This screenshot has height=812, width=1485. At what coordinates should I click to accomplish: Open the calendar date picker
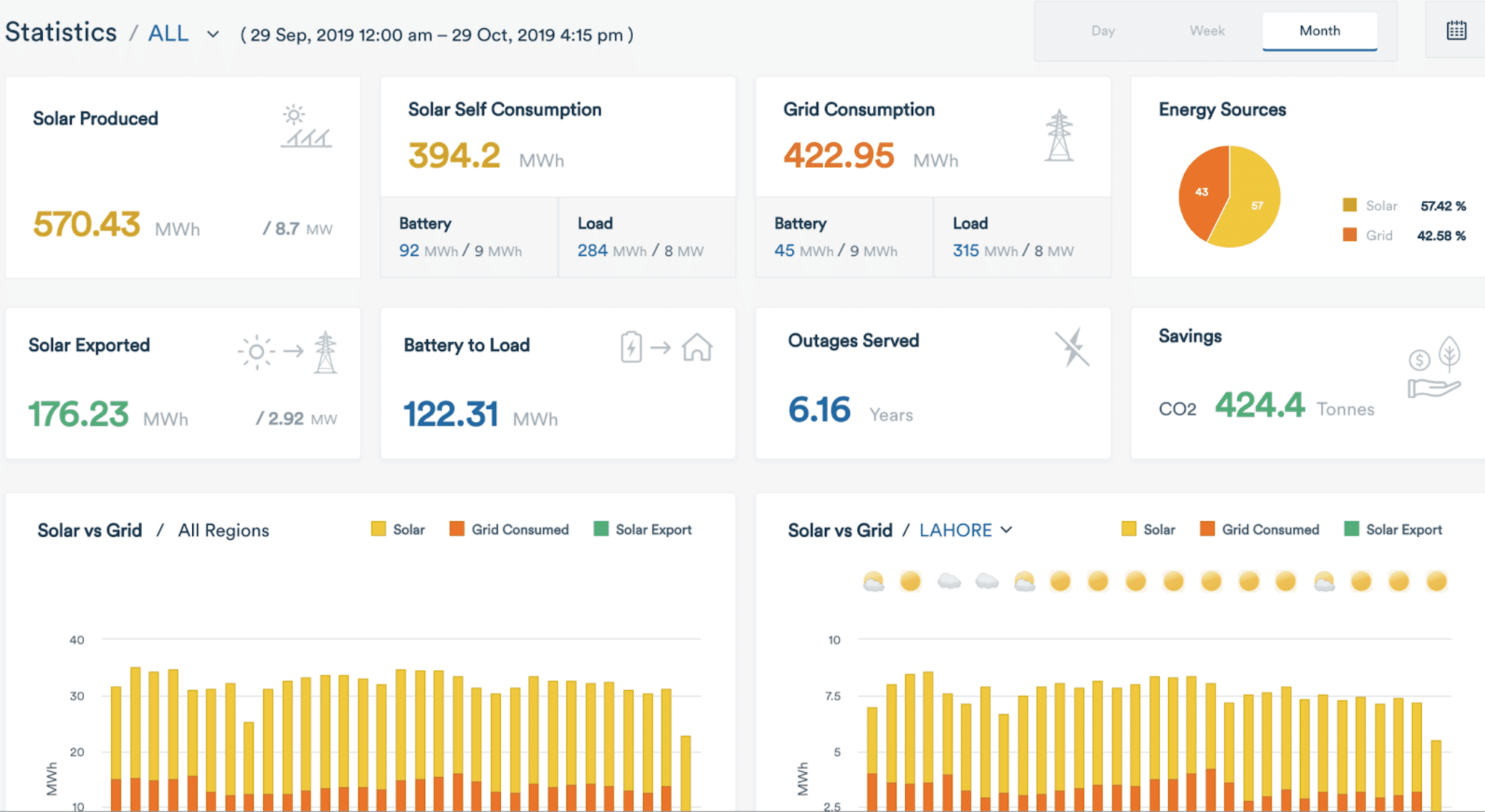tap(1457, 30)
